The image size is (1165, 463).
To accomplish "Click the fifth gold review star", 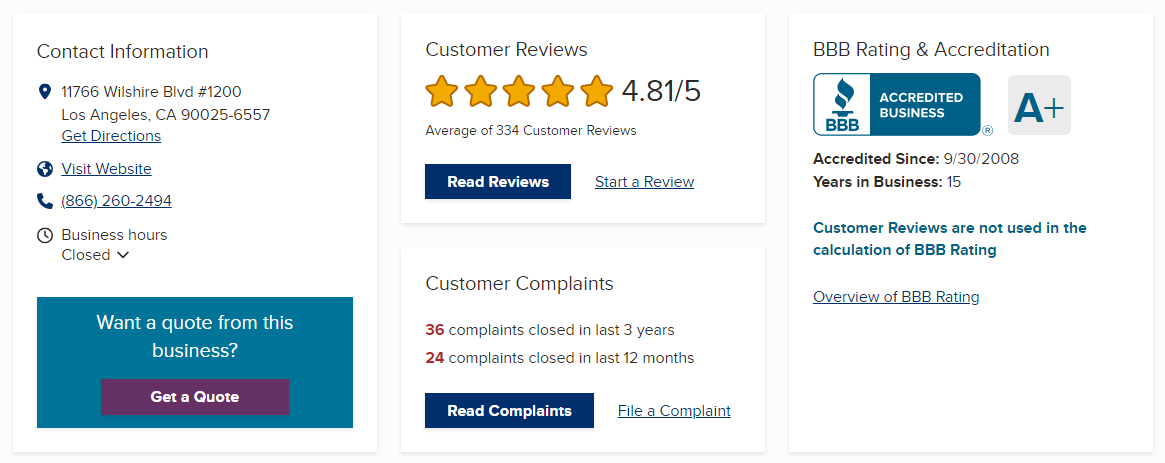I will pyautogui.click(x=596, y=91).
